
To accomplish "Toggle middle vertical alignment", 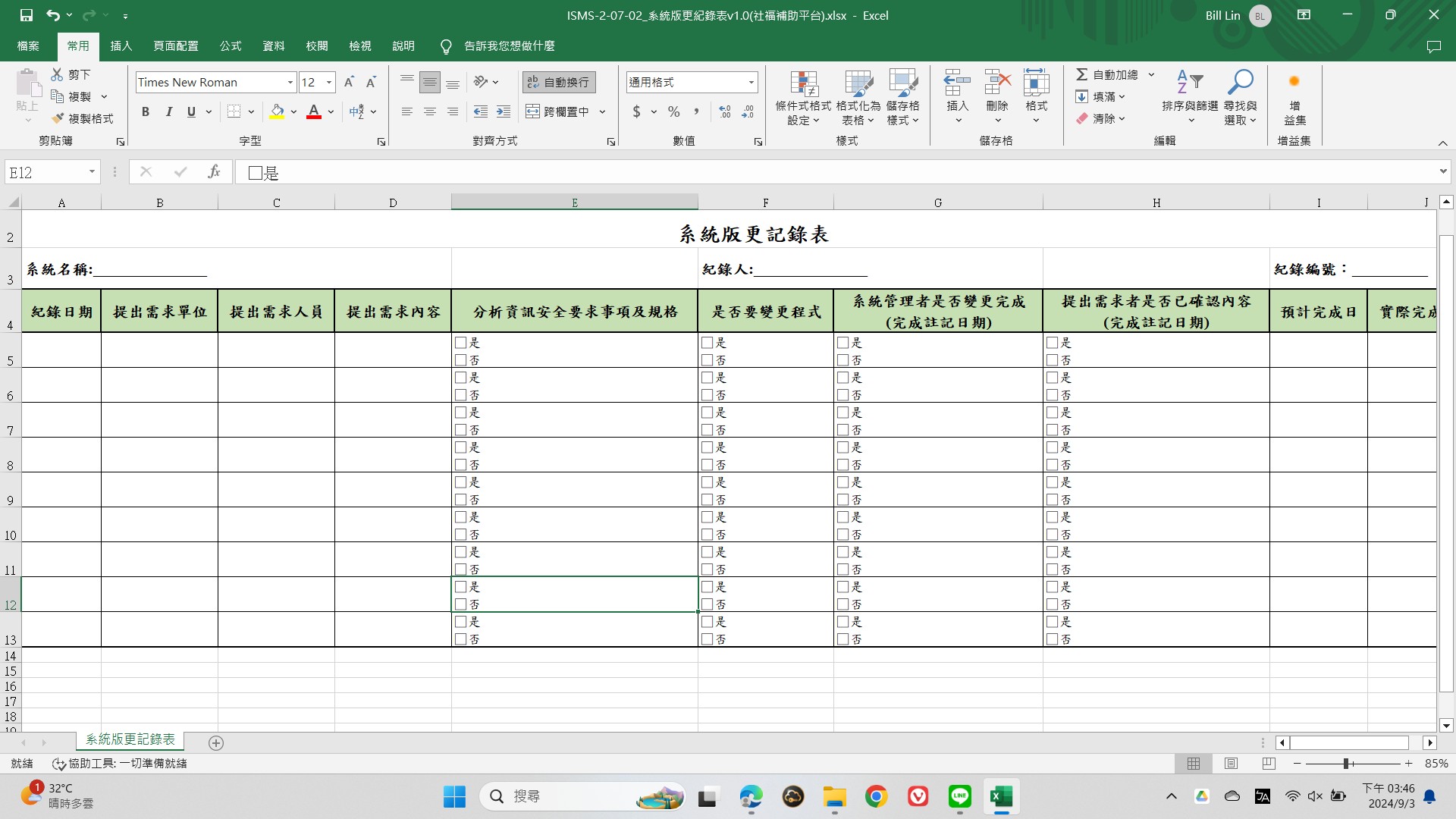I will 430,82.
